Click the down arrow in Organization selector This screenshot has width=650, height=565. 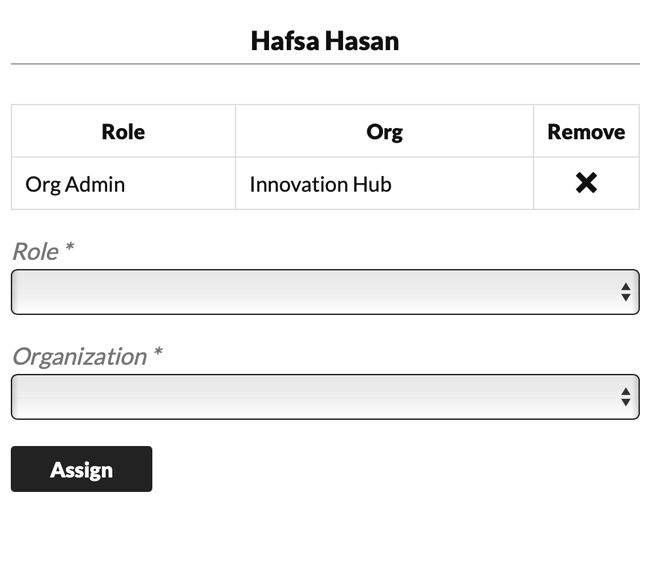[625, 403]
